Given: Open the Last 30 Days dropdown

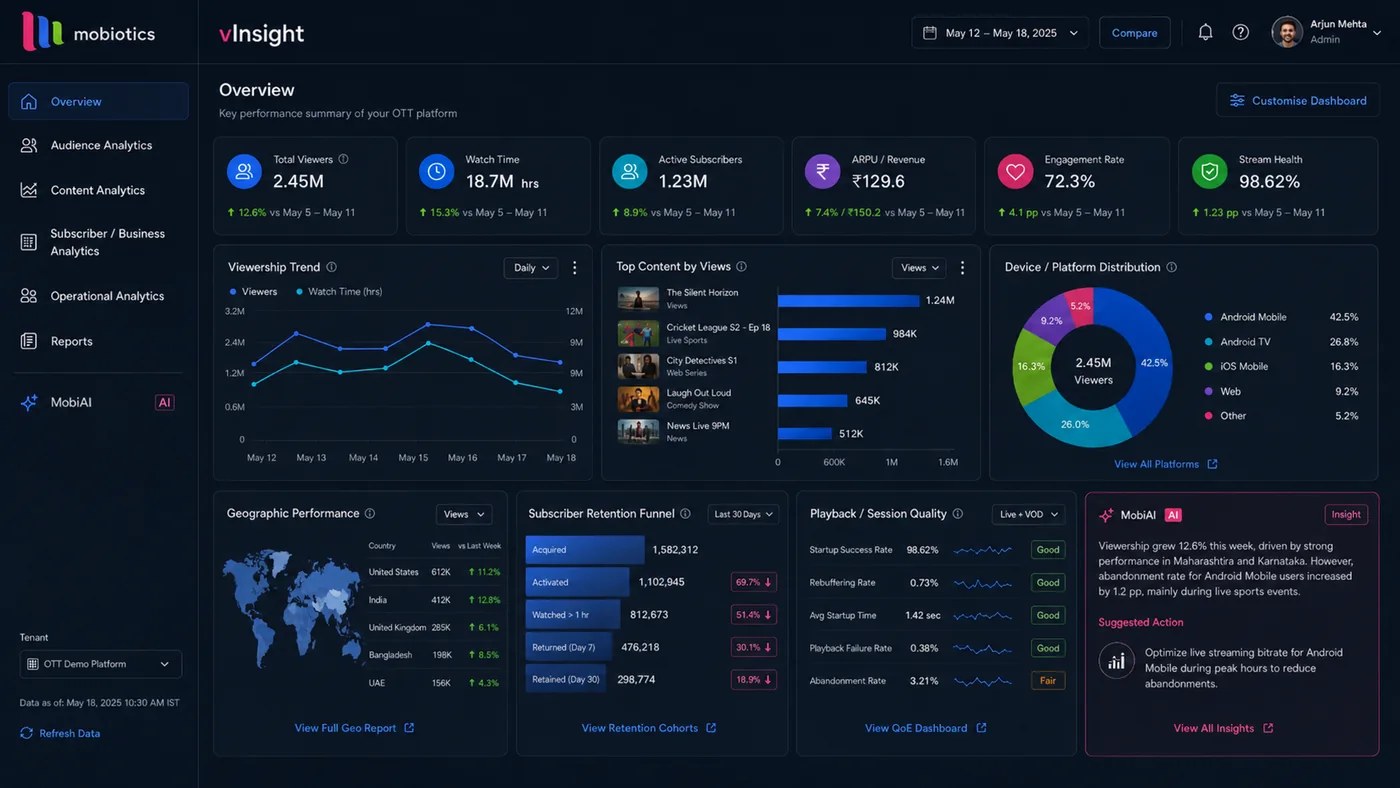Looking at the screenshot, I should (x=743, y=514).
